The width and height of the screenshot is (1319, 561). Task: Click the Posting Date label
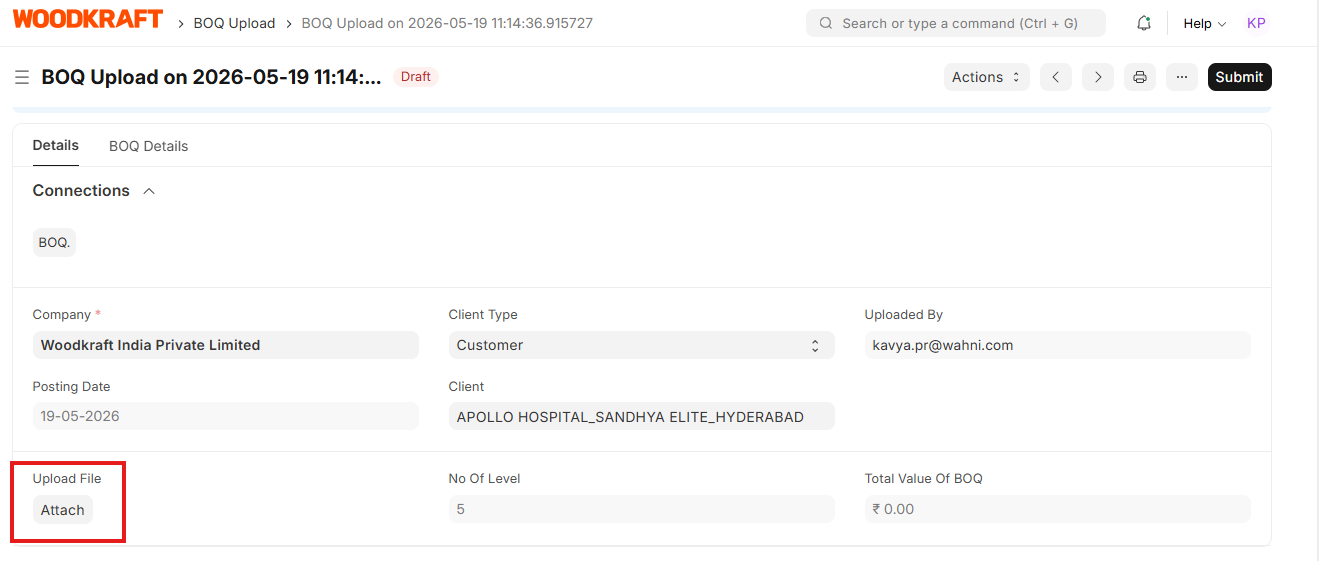[72, 386]
